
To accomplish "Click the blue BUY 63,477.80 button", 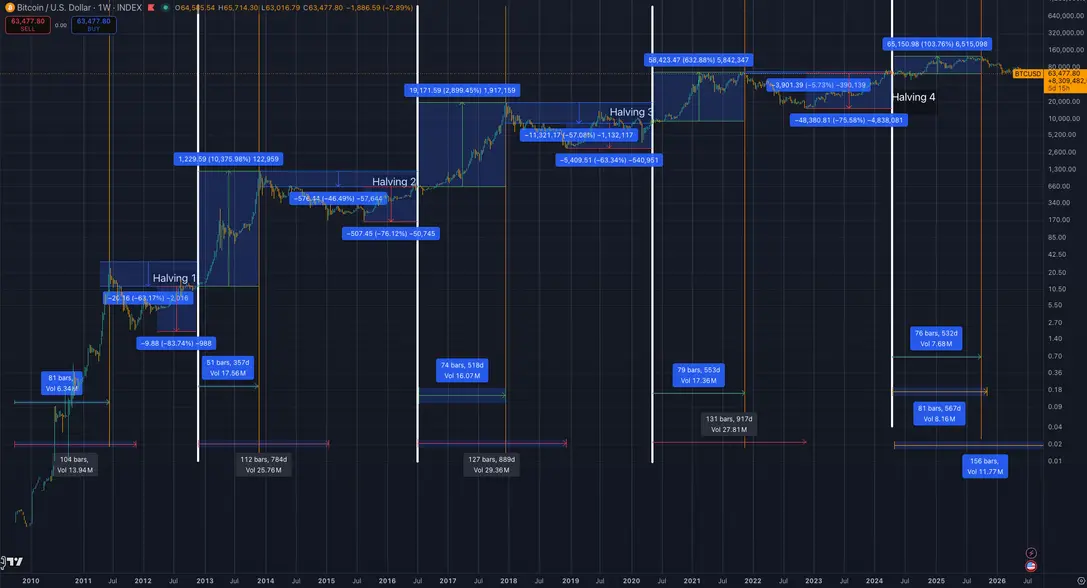I will (94, 25).
